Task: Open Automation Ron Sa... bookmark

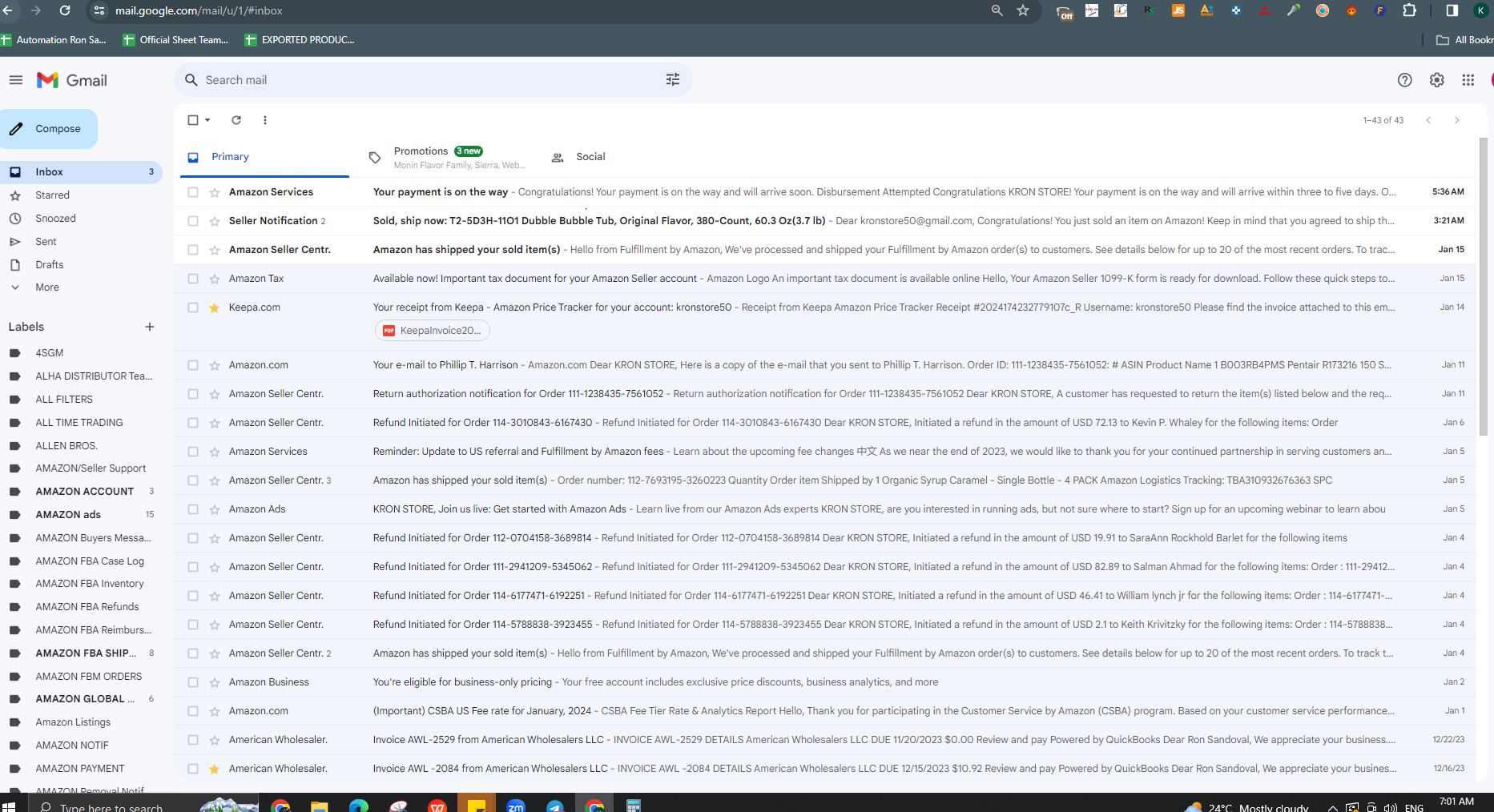Action: (x=54, y=40)
